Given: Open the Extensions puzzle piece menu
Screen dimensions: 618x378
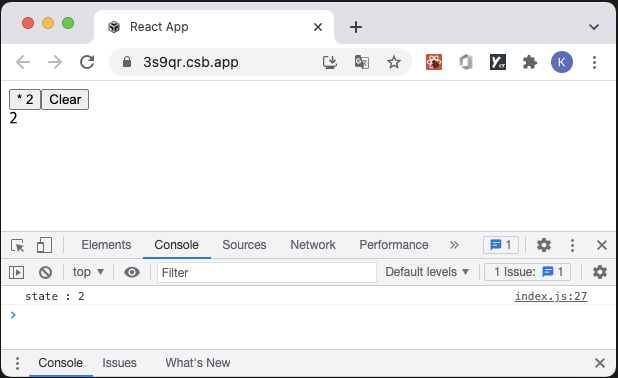Looking at the screenshot, I should (x=530, y=62).
